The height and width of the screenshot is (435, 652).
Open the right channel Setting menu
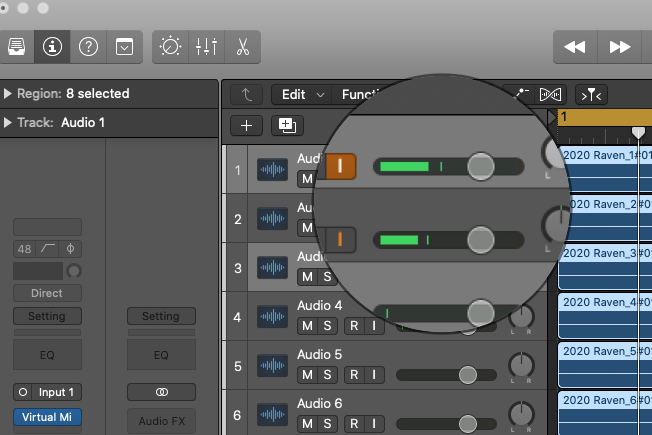pyautogui.click(x=161, y=316)
